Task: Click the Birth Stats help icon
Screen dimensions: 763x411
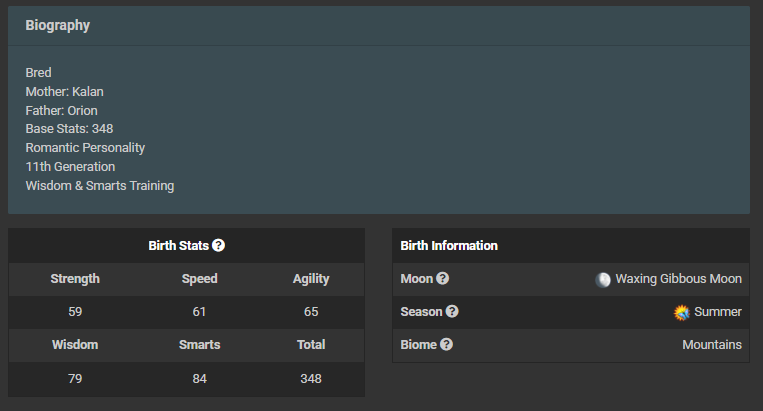Action: pyautogui.click(x=218, y=245)
